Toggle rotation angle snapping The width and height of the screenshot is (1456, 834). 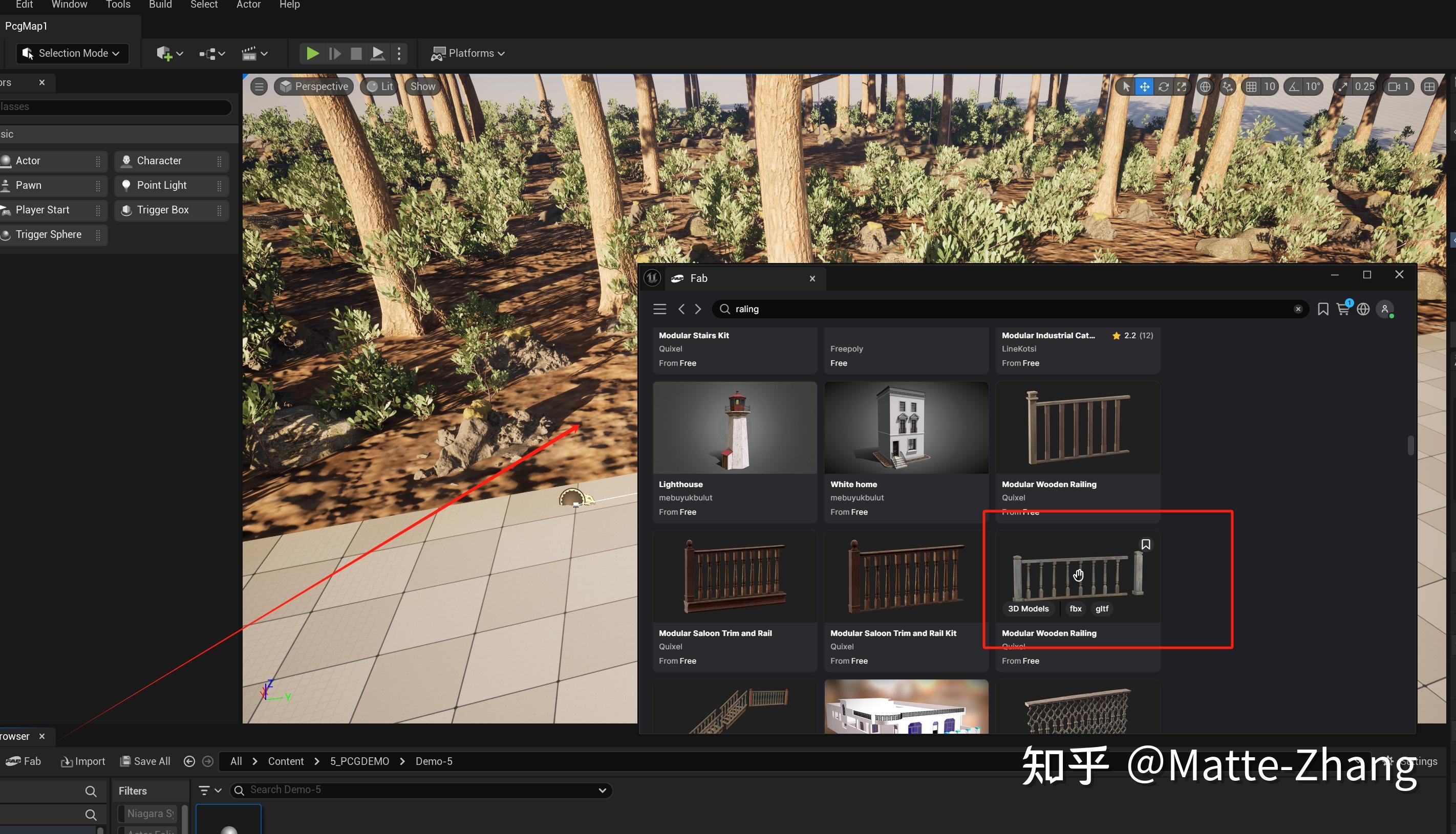click(x=1294, y=86)
